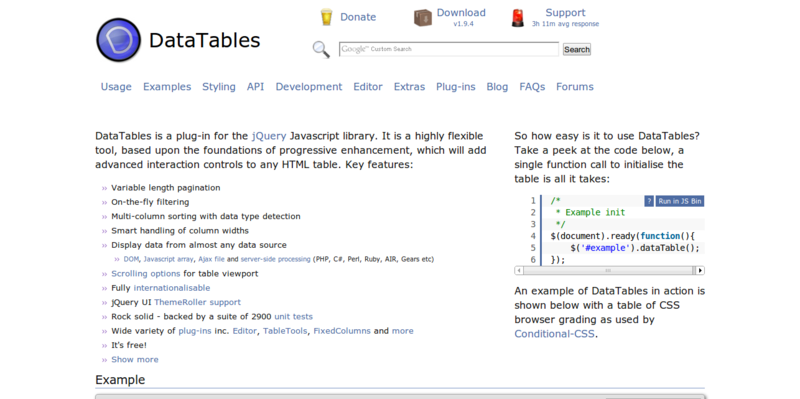This screenshot has height=399, width=800.
Task: Click the 'Smart handling of column widths' item
Action: [180, 231]
